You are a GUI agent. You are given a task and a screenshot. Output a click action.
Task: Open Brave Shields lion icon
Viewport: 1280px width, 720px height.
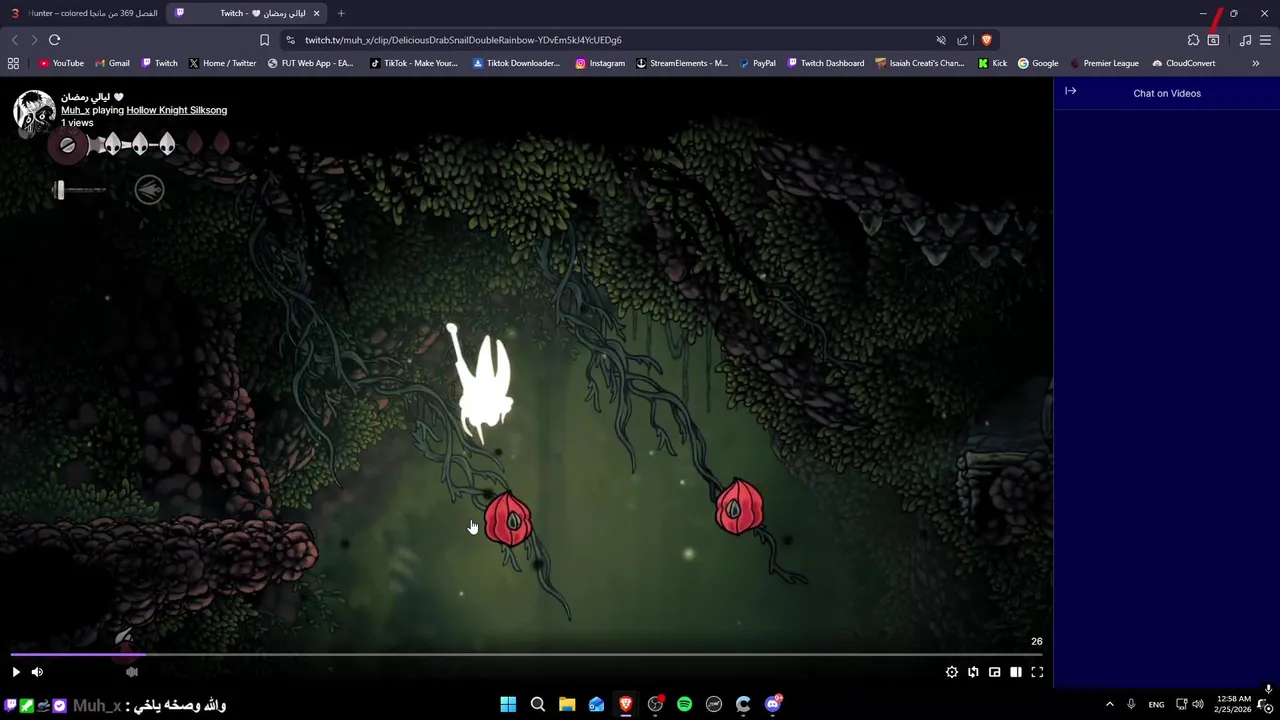(x=986, y=40)
